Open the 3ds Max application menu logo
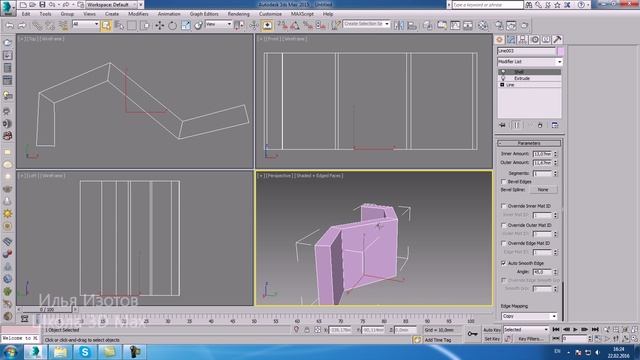640x360 pixels. click(x=7, y=7)
